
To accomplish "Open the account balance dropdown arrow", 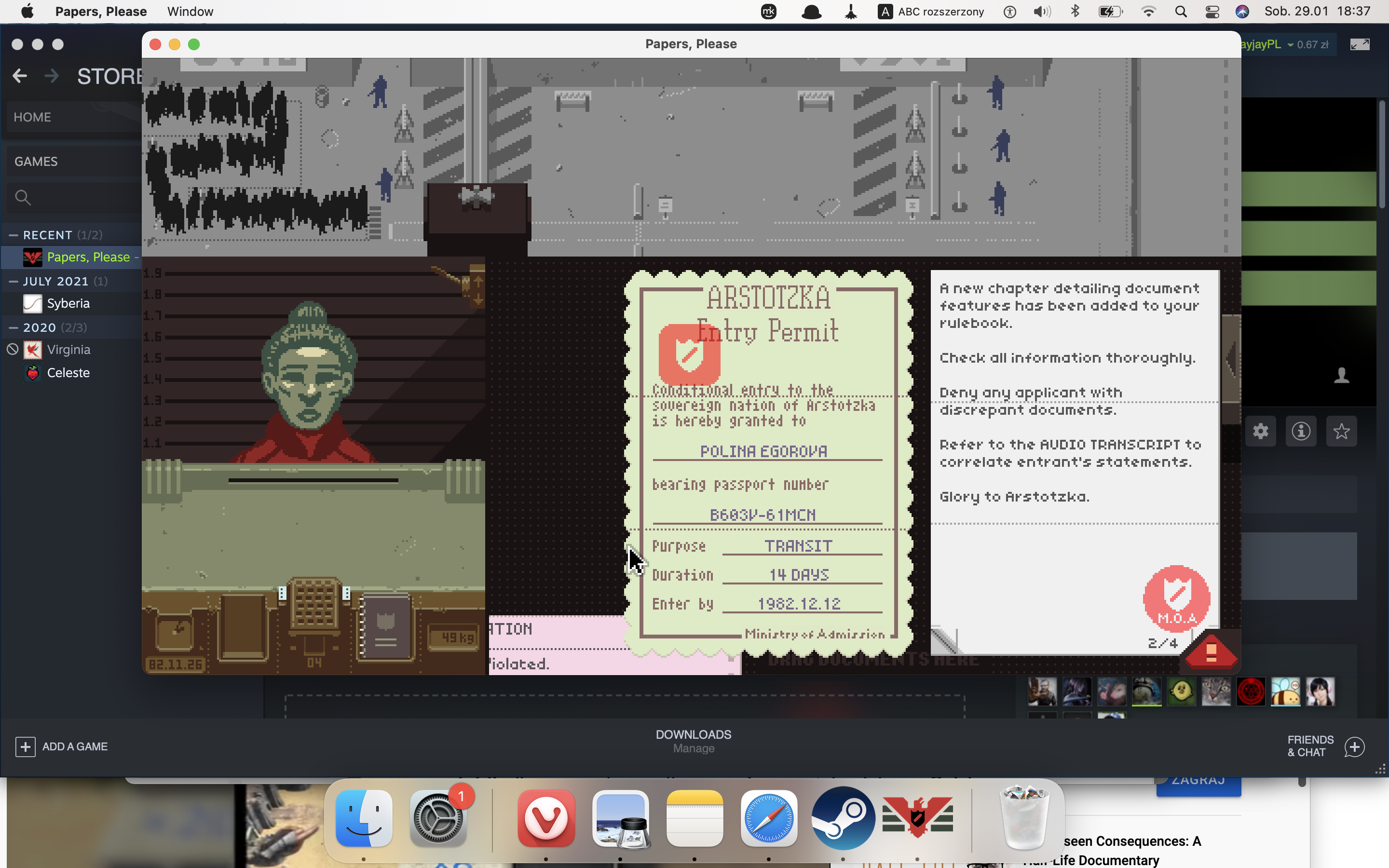I will coord(1290,45).
